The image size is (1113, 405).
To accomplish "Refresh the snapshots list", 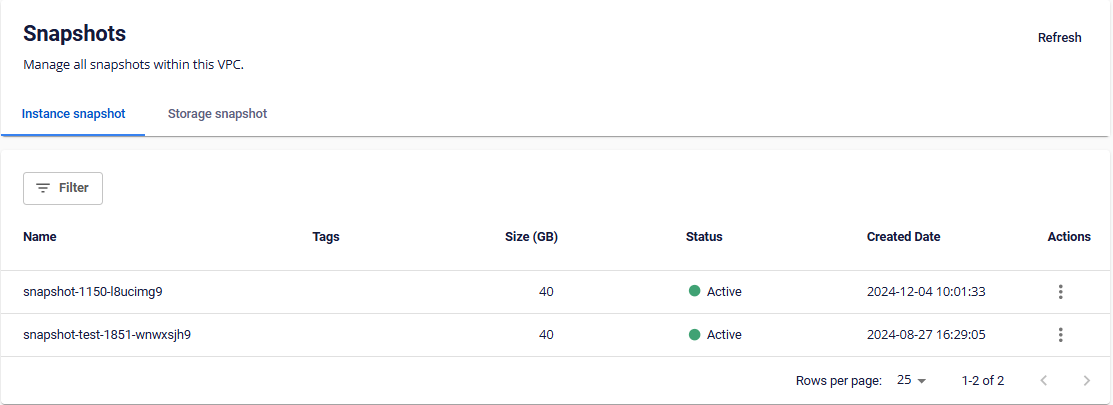I will (1059, 38).
